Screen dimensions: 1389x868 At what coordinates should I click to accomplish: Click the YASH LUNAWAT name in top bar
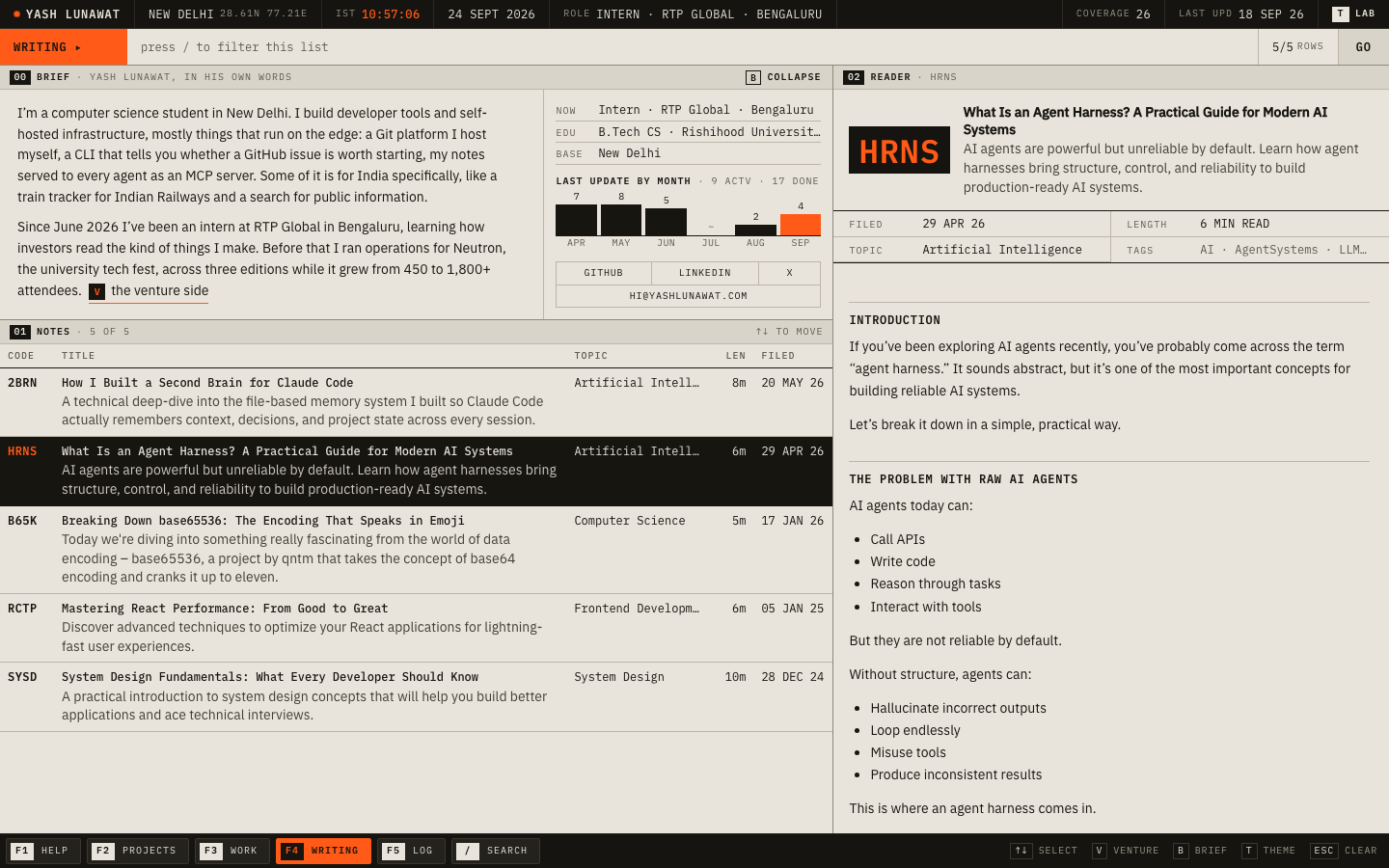pyautogui.click(x=72, y=14)
